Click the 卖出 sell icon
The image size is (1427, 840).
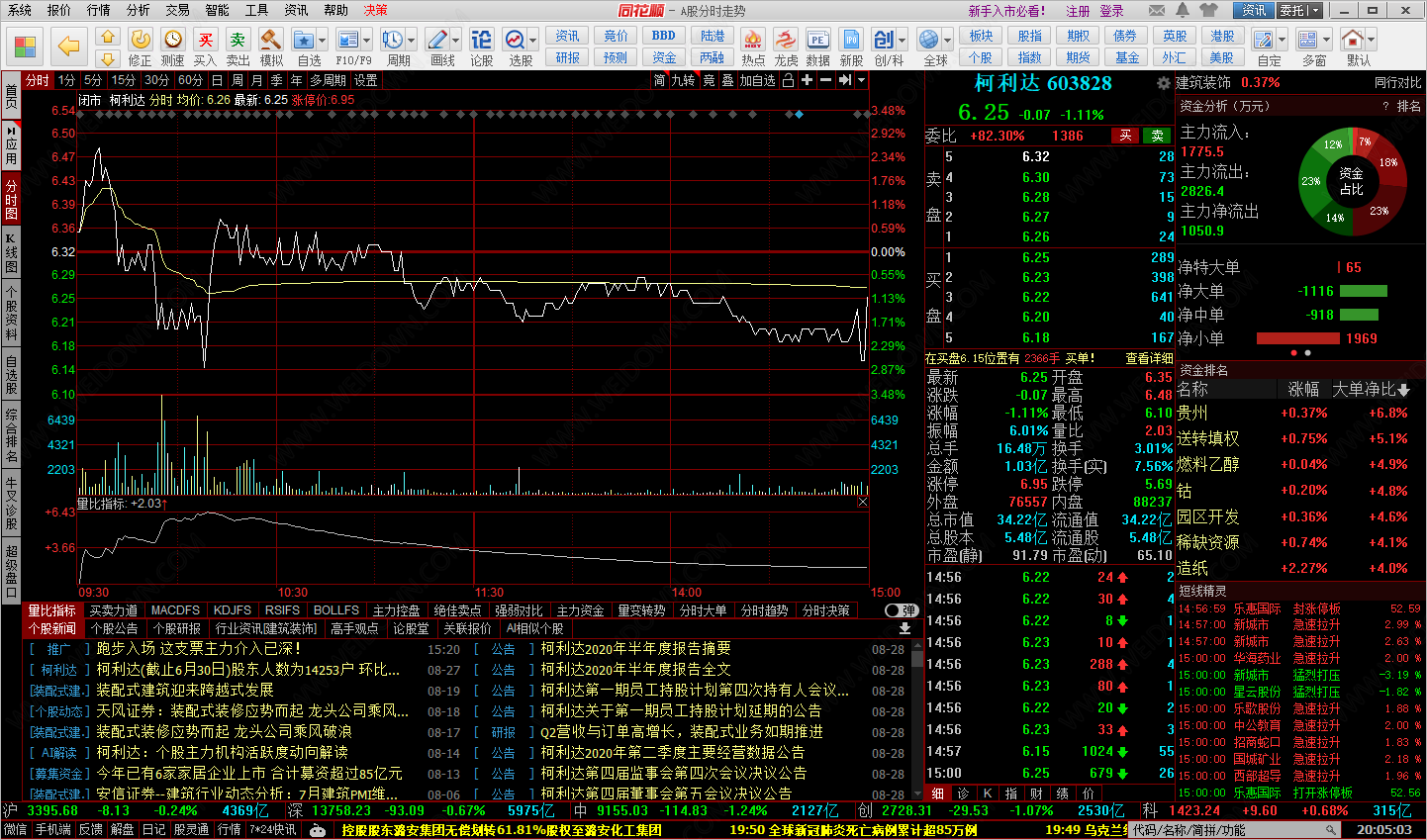coord(238,39)
